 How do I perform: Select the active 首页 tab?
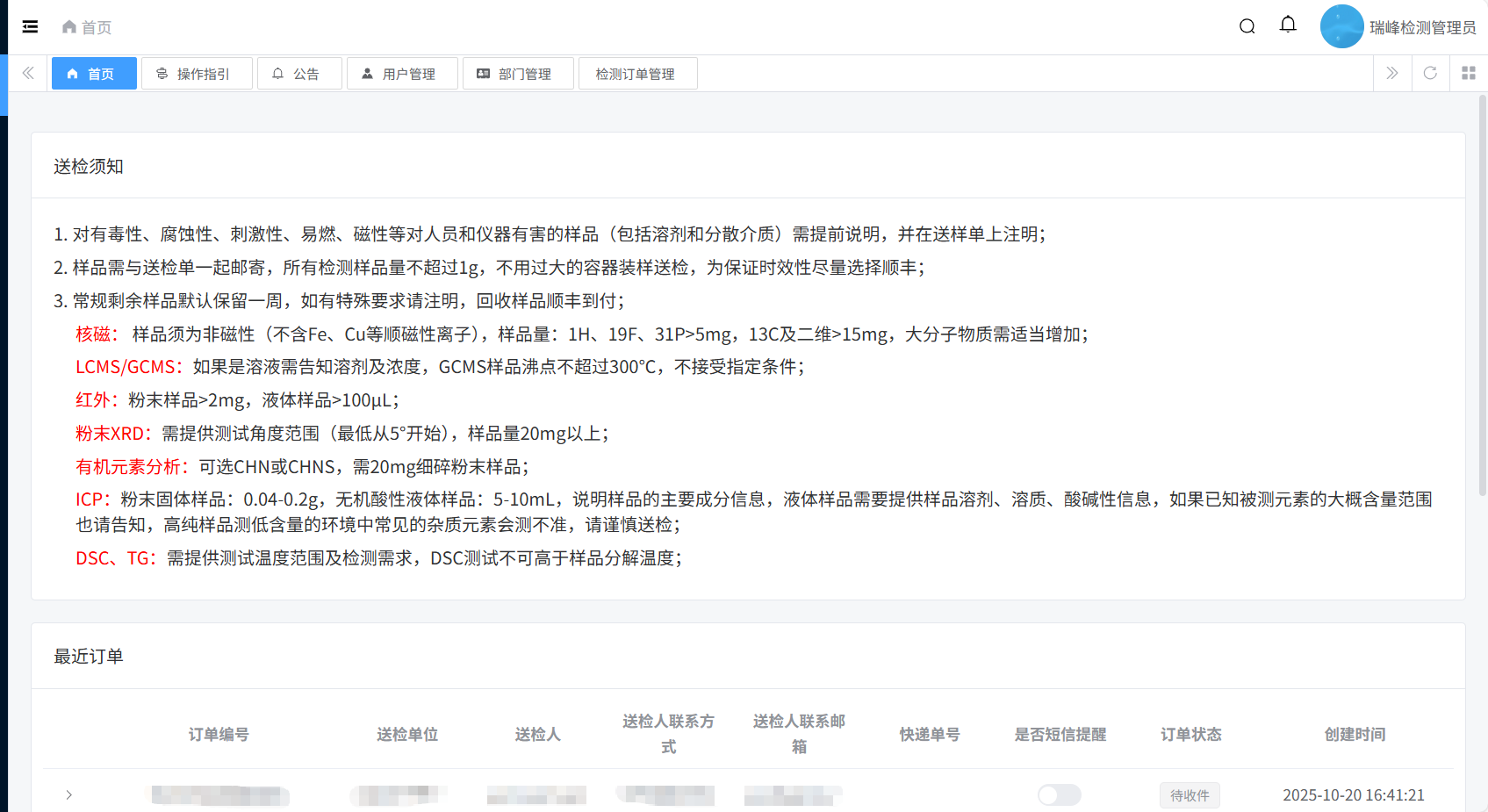tap(94, 74)
